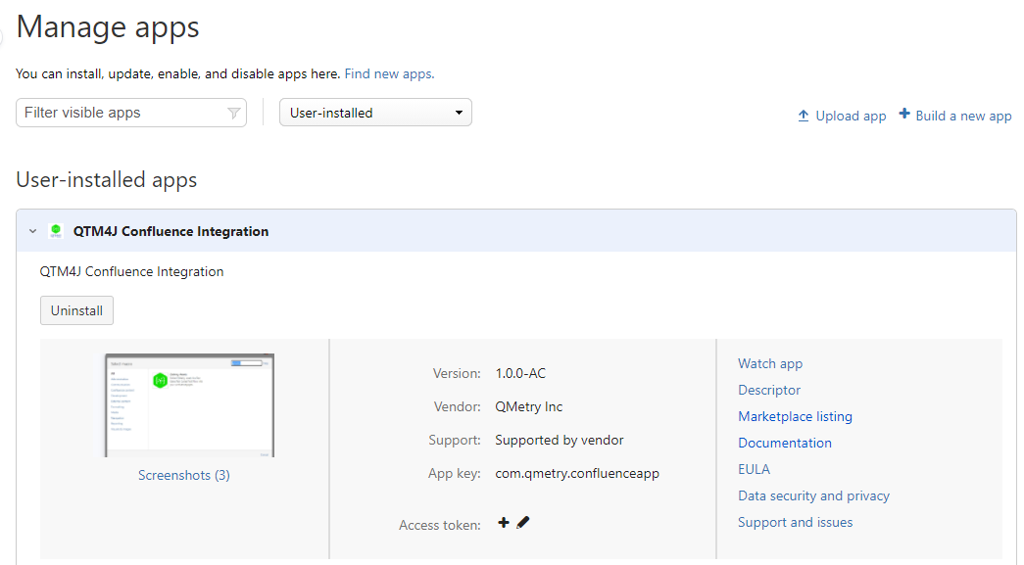Image resolution: width=1024 pixels, height=565 pixels.
Task: Click the Watch app link
Action: point(770,364)
